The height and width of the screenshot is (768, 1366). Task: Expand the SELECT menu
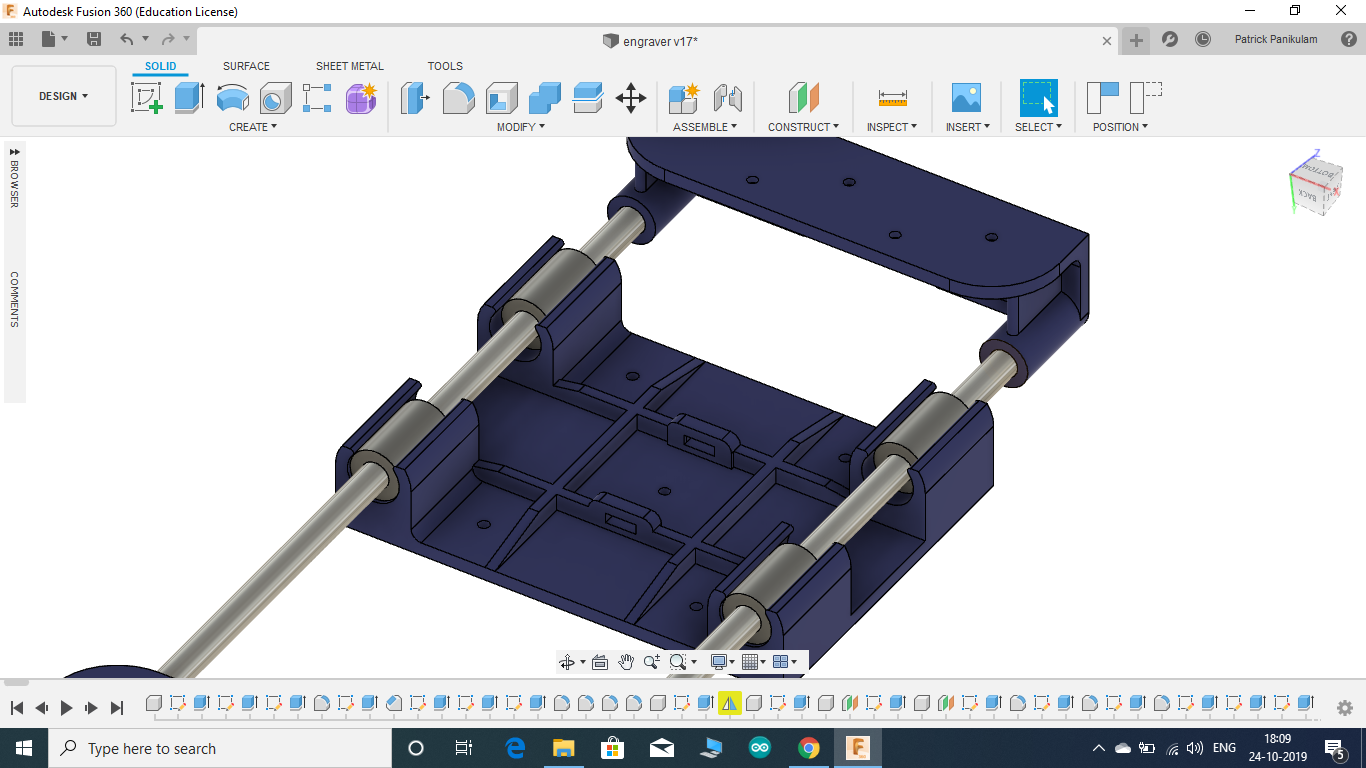click(1038, 127)
